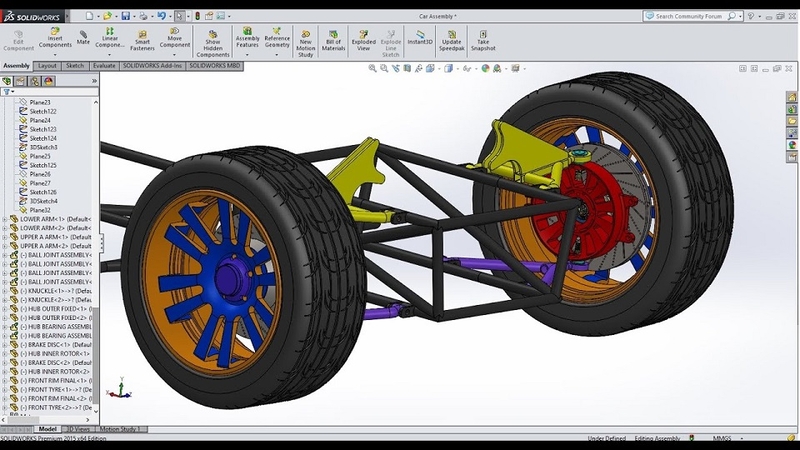Click Previous View icon
Viewport: 800px width, 450px height.
[x=395, y=68]
